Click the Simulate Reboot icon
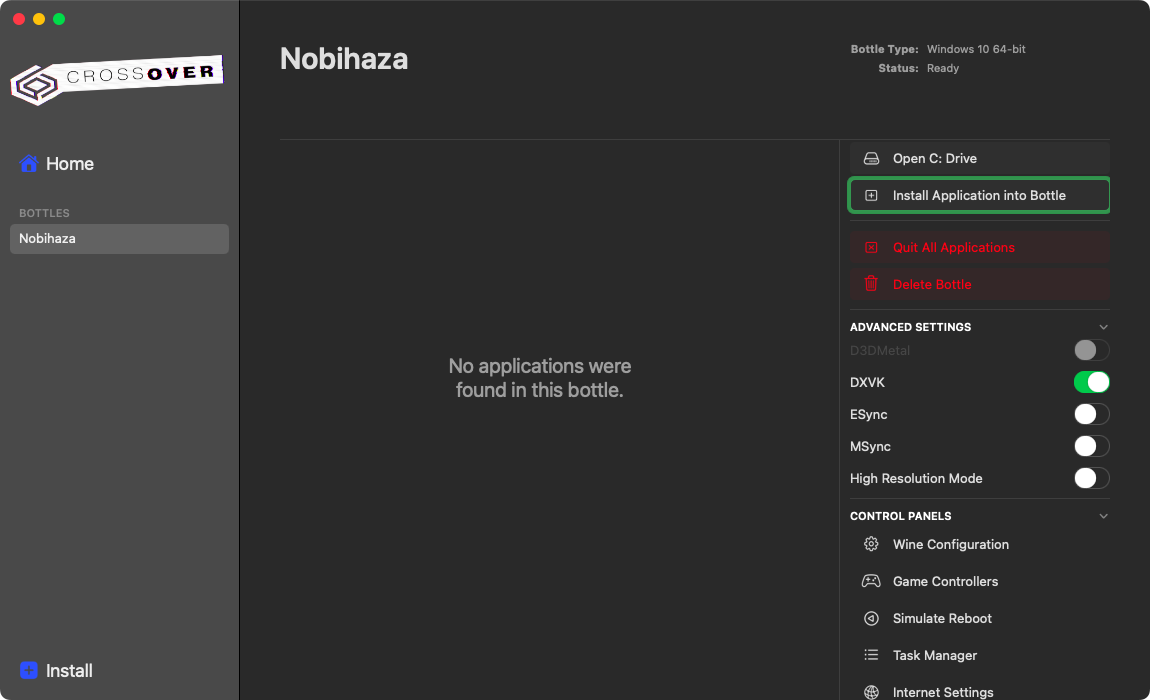 [871, 619]
